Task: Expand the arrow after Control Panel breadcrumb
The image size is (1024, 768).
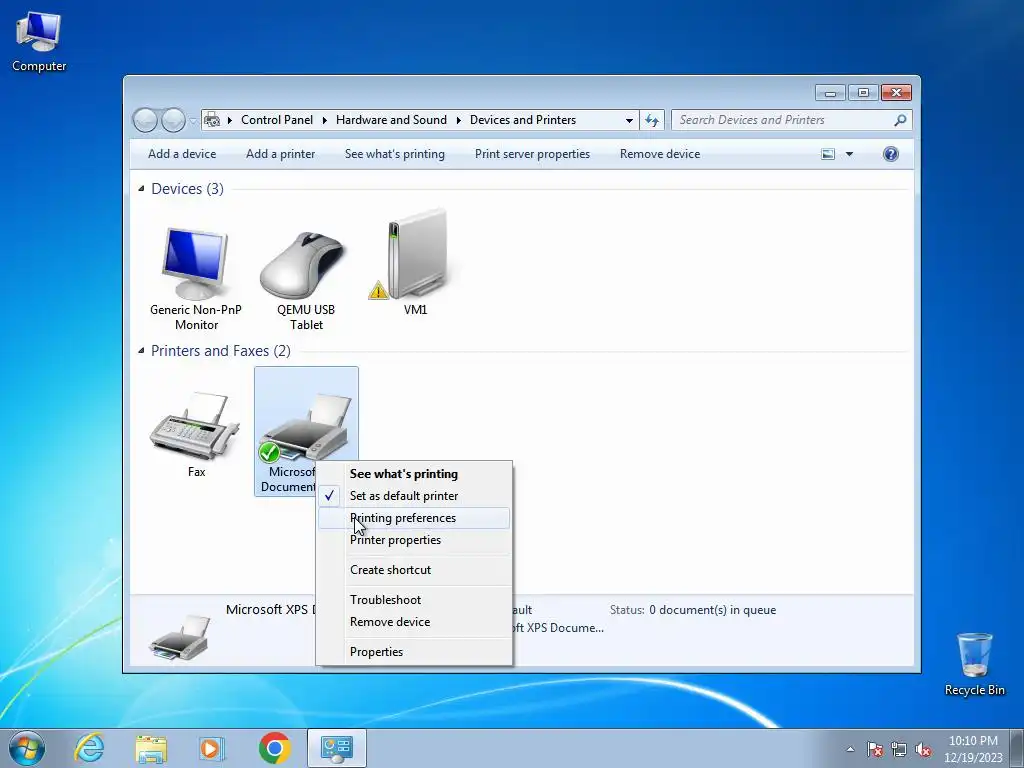Action: point(325,120)
